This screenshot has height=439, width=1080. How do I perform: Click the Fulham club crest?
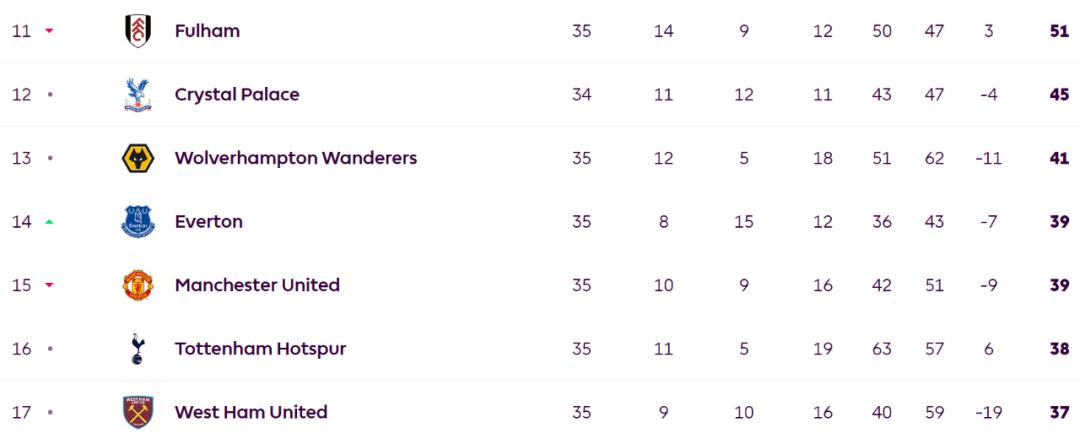[138, 31]
